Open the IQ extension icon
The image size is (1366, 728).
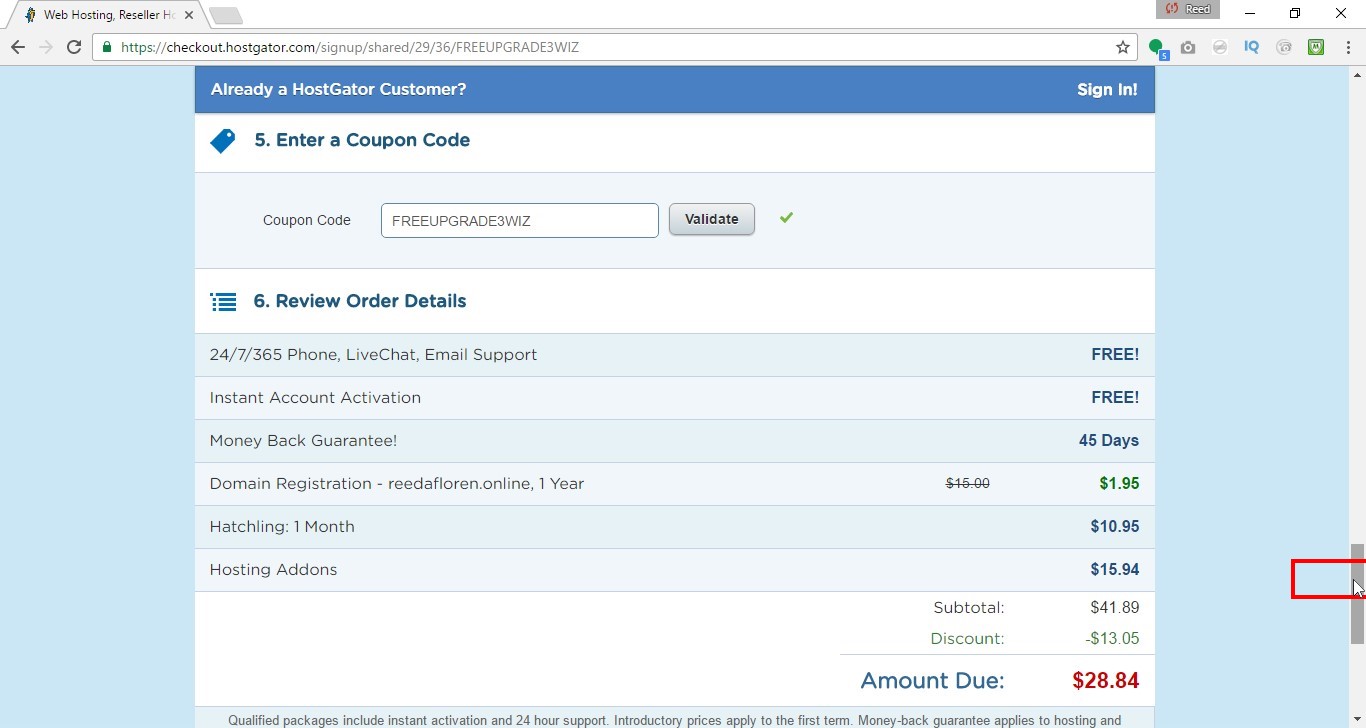(1251, 47)
